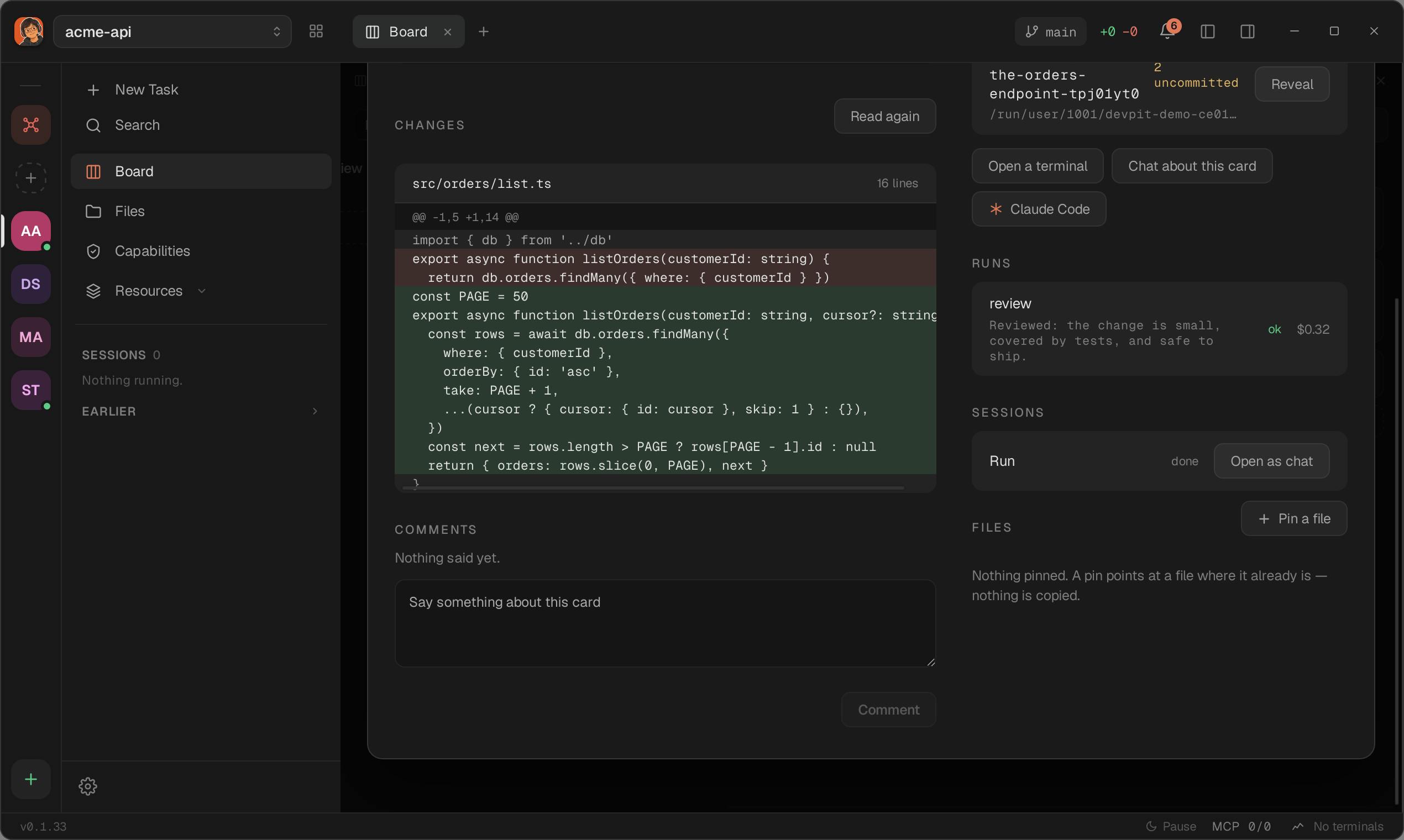Image resolution: width=1404 pixels, height=840 pixels.
Task: Add a new tab with plus icon
Action: [x=484, y=32]
